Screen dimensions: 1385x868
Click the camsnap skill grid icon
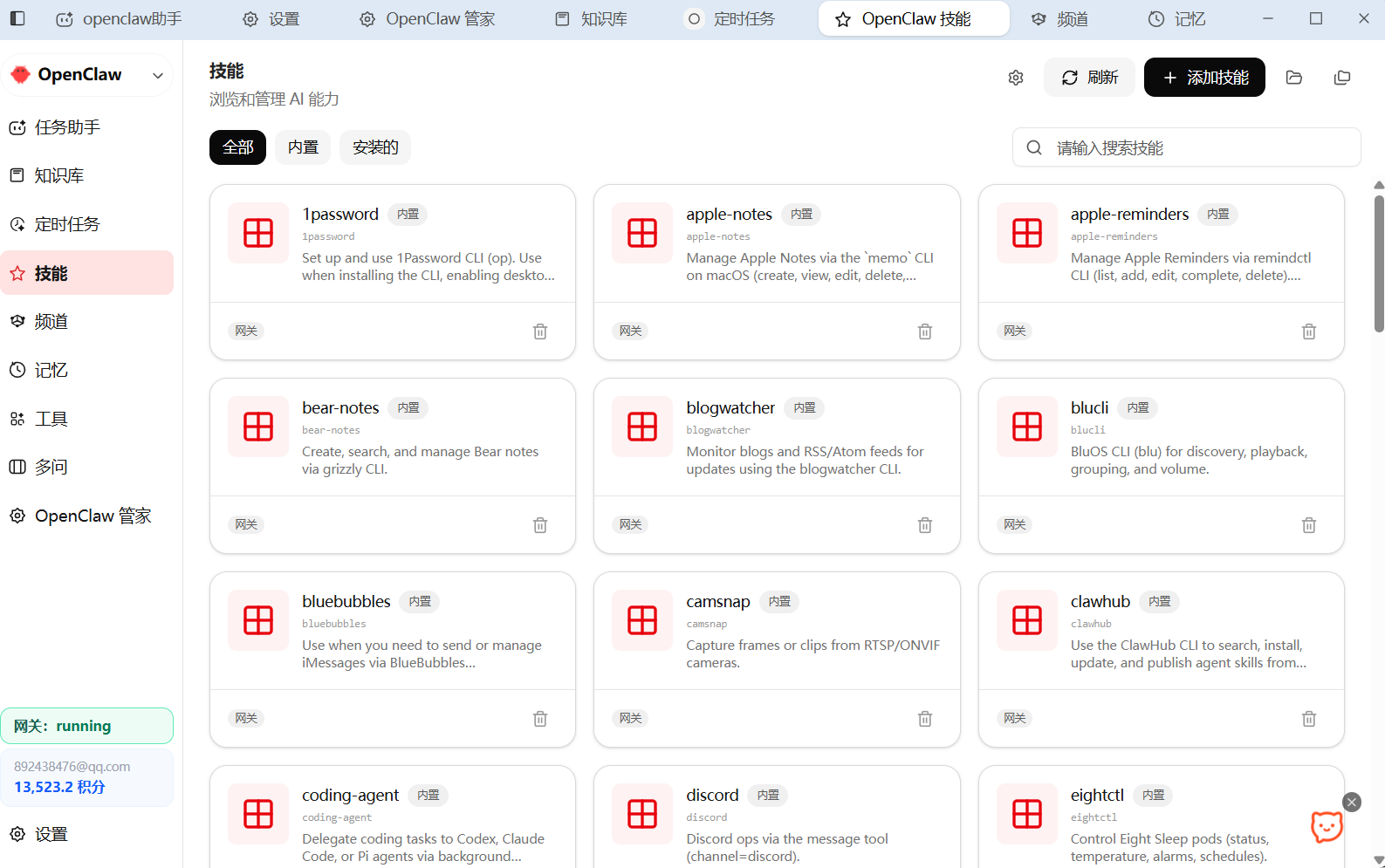pos(642,620)
